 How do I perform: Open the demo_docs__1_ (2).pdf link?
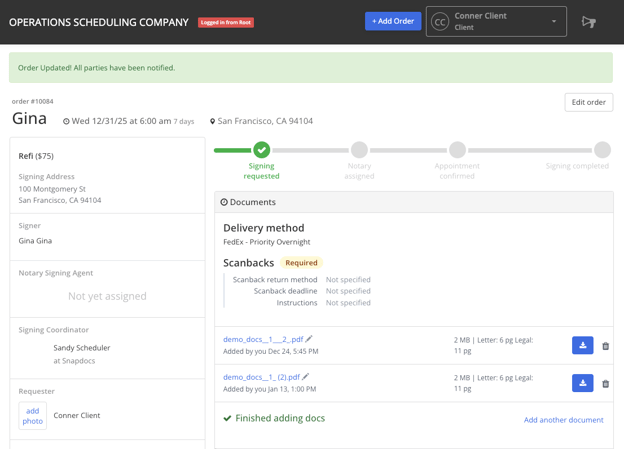[261, 378]
